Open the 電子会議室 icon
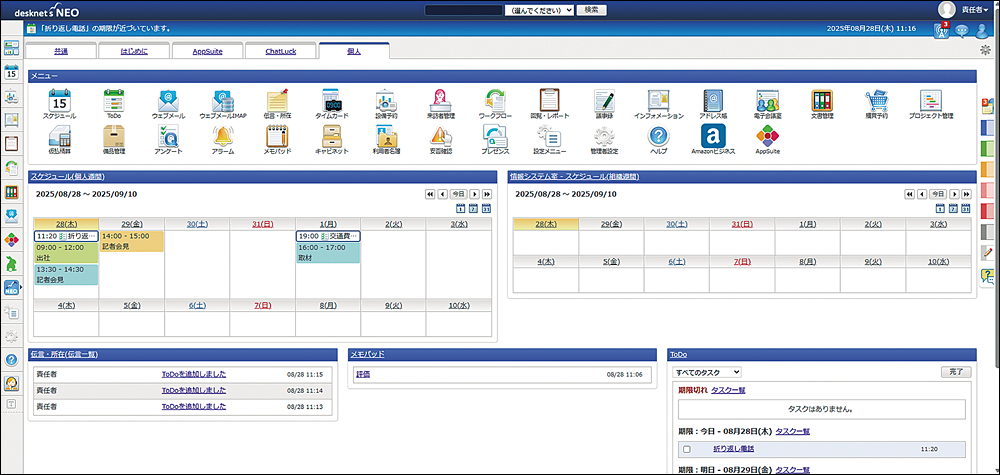Screen dimensions: 1000x475 tap(767, 101)
